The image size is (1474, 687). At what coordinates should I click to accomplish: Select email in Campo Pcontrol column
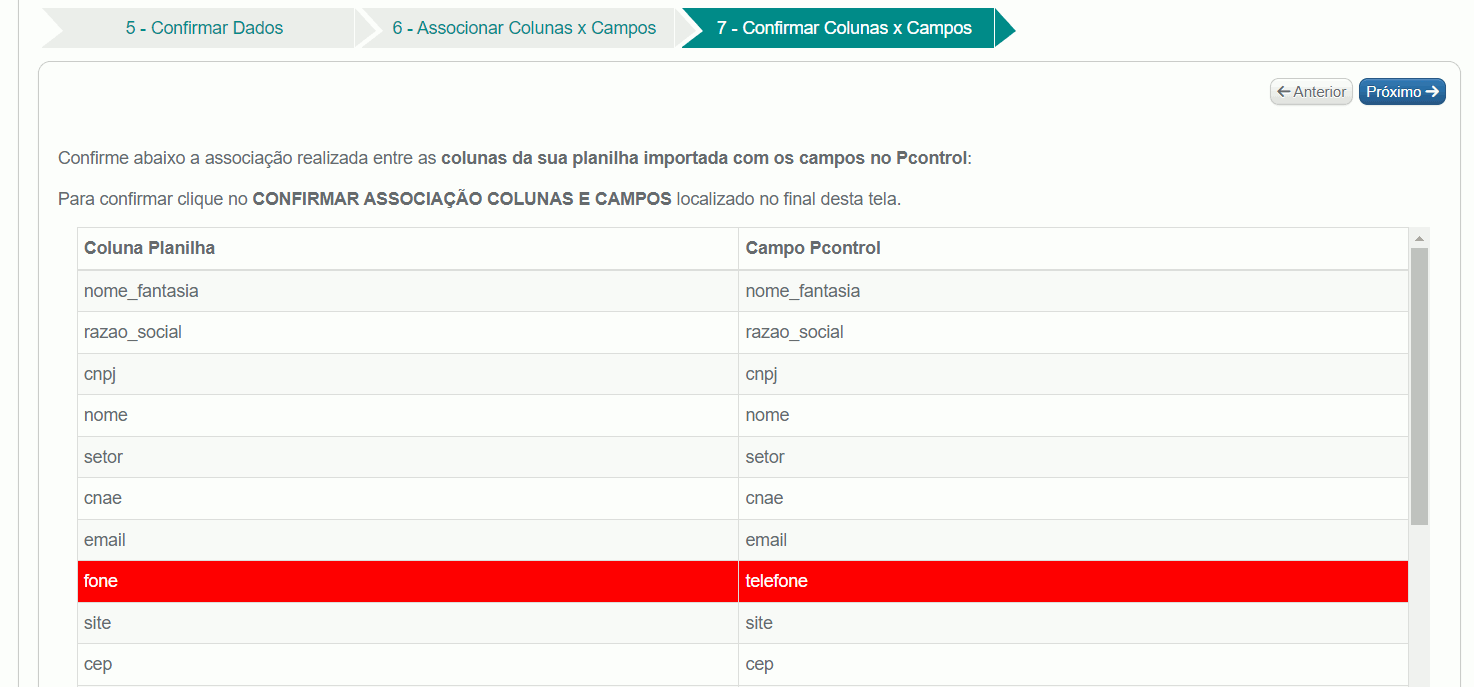tap(1074, 540)
